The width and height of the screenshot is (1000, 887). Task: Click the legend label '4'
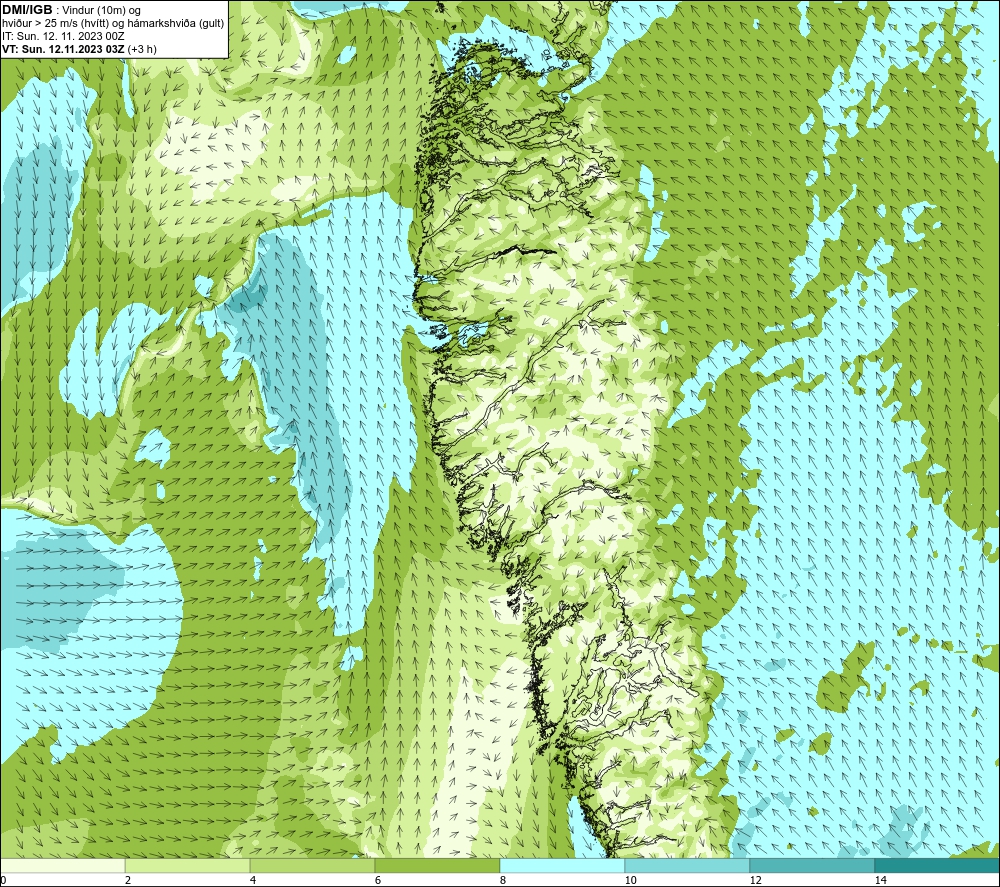pyautogui.click(x=253, y=880)
